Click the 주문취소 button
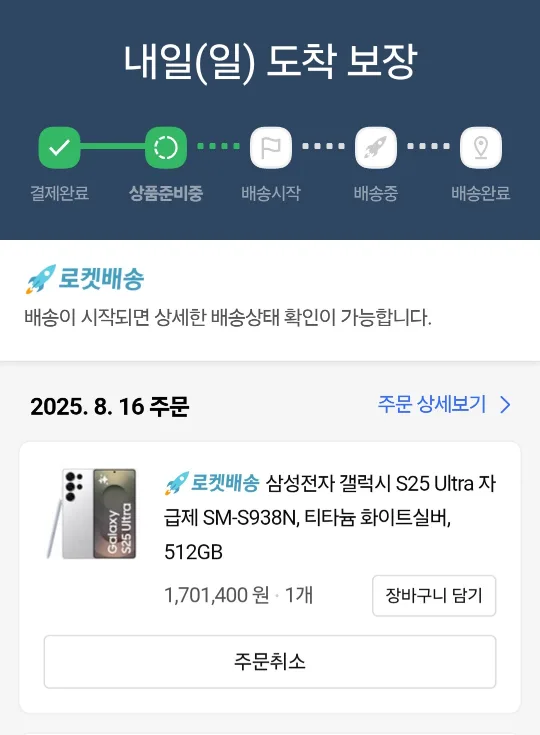The width and height of the screenshot is (540, 735). tap(270, 662)
